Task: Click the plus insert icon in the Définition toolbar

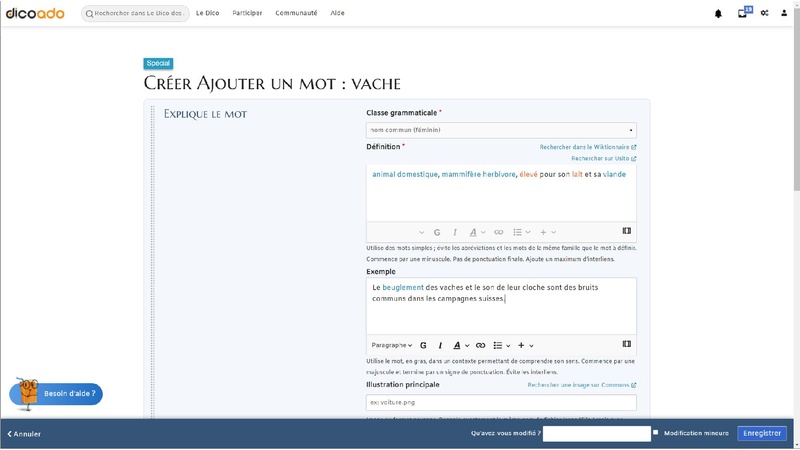Action: 543,232
